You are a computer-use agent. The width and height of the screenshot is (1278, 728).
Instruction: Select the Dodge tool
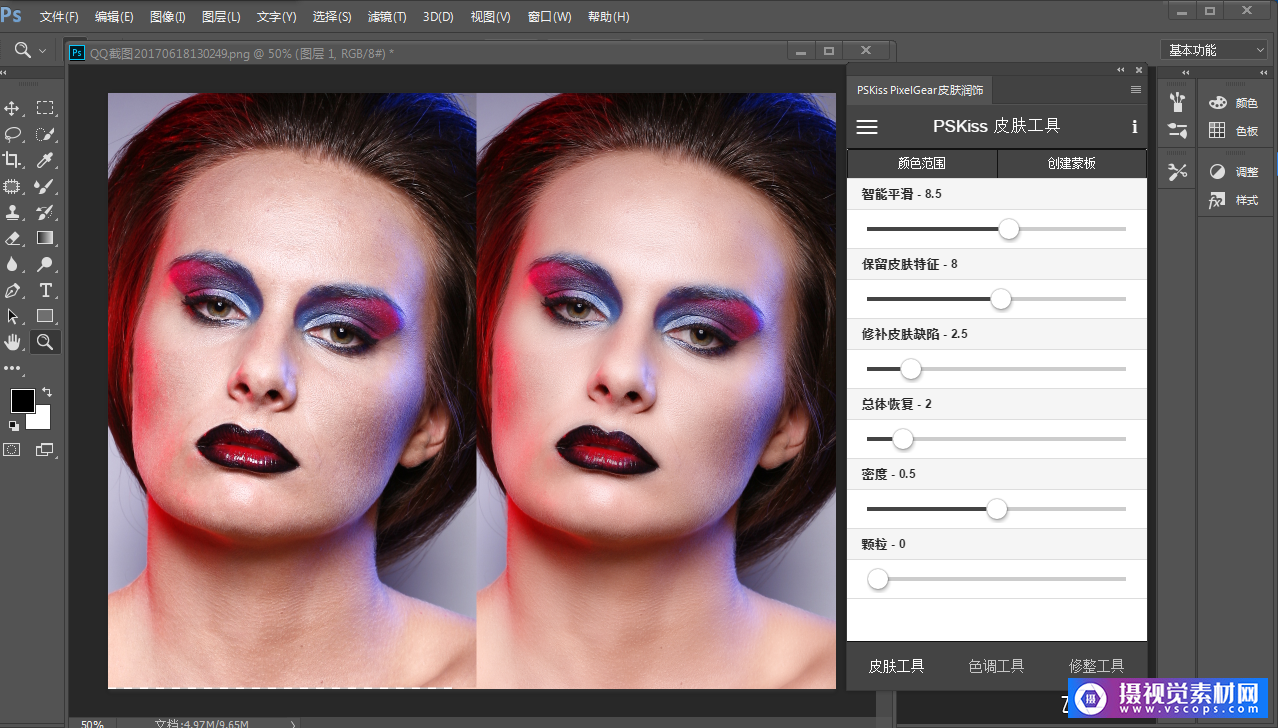coord(45,264)
